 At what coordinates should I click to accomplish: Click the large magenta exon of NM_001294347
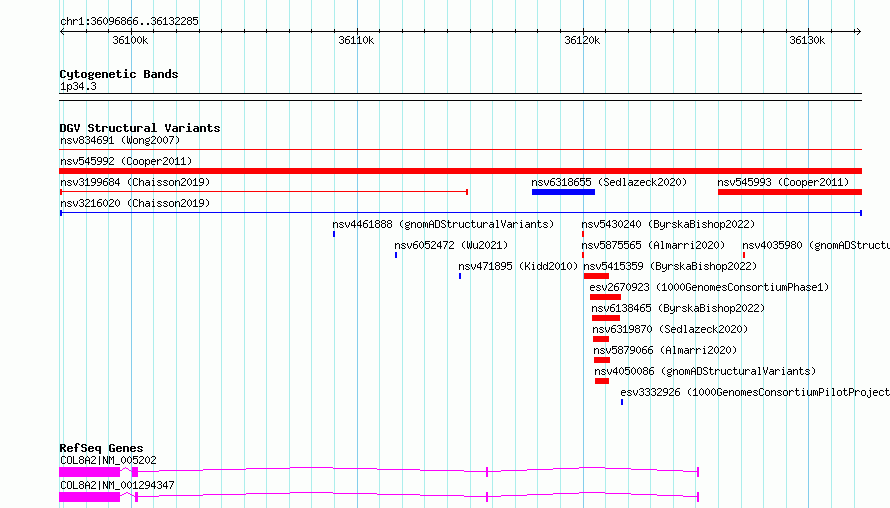tap(90, 497)
